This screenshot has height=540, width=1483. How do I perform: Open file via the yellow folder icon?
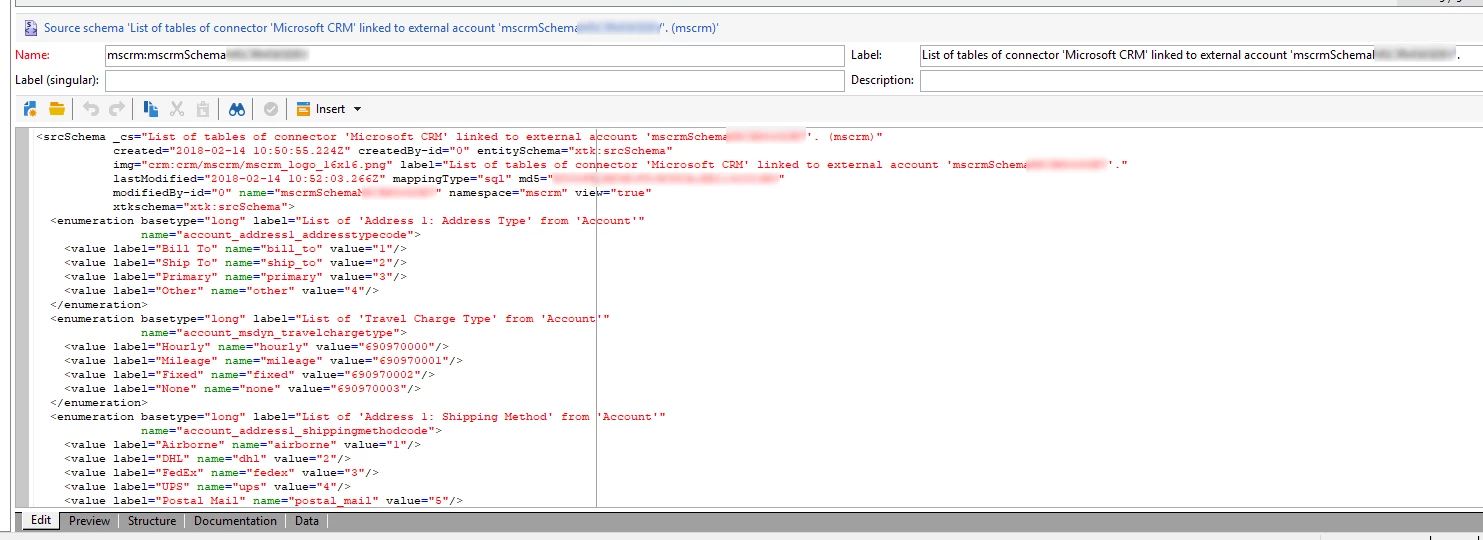56,109
